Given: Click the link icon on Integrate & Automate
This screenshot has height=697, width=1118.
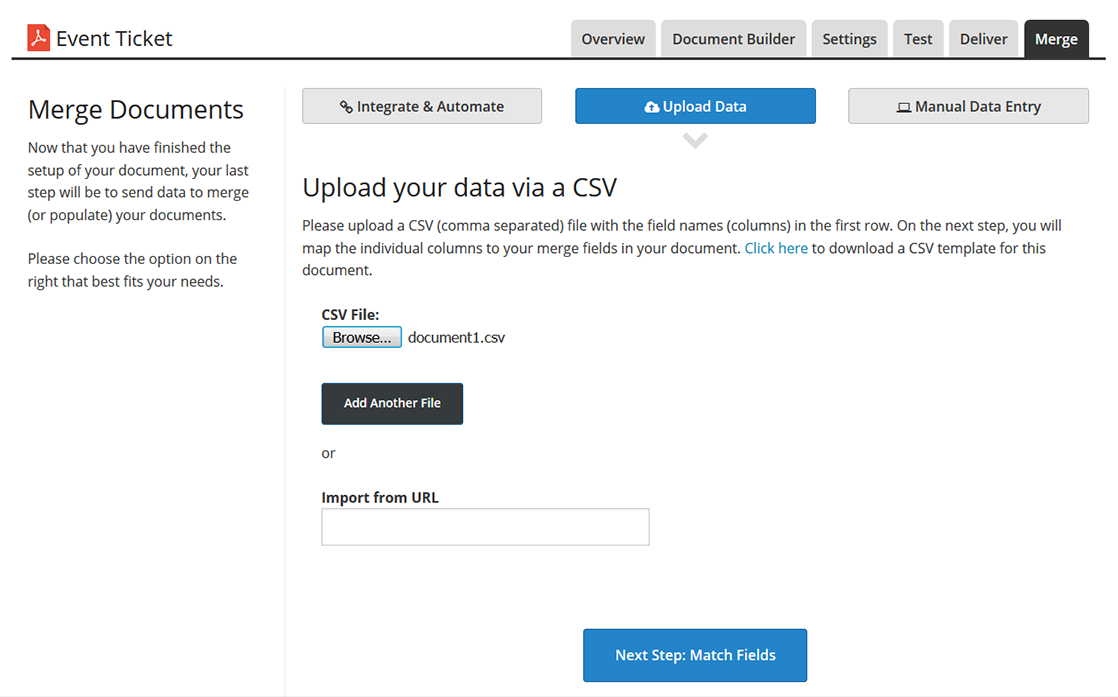Looking at the screenshot, I should click(346, 107).
